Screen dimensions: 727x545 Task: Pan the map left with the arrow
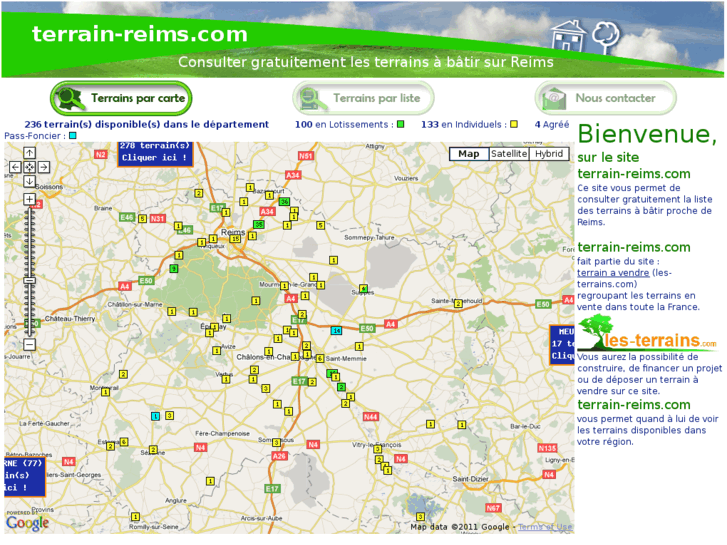tap(15, 167)
